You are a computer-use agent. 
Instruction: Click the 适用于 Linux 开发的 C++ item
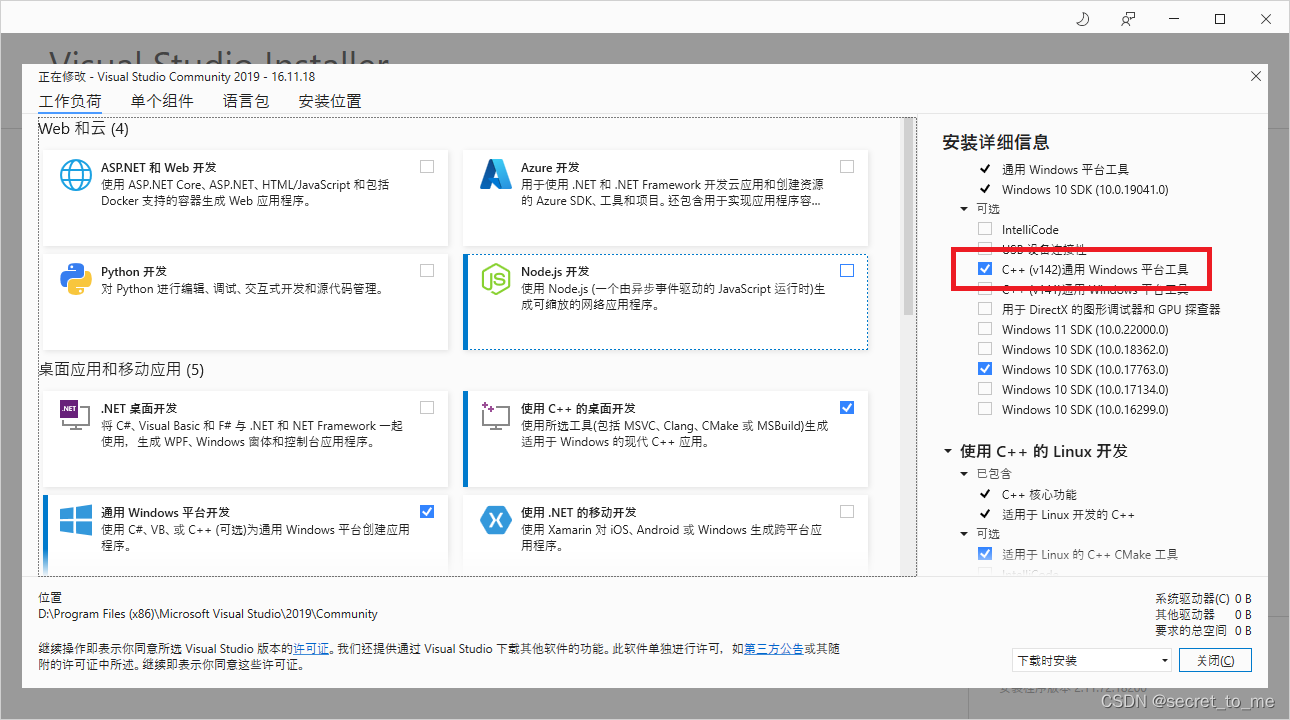[x=1068, y=514]
